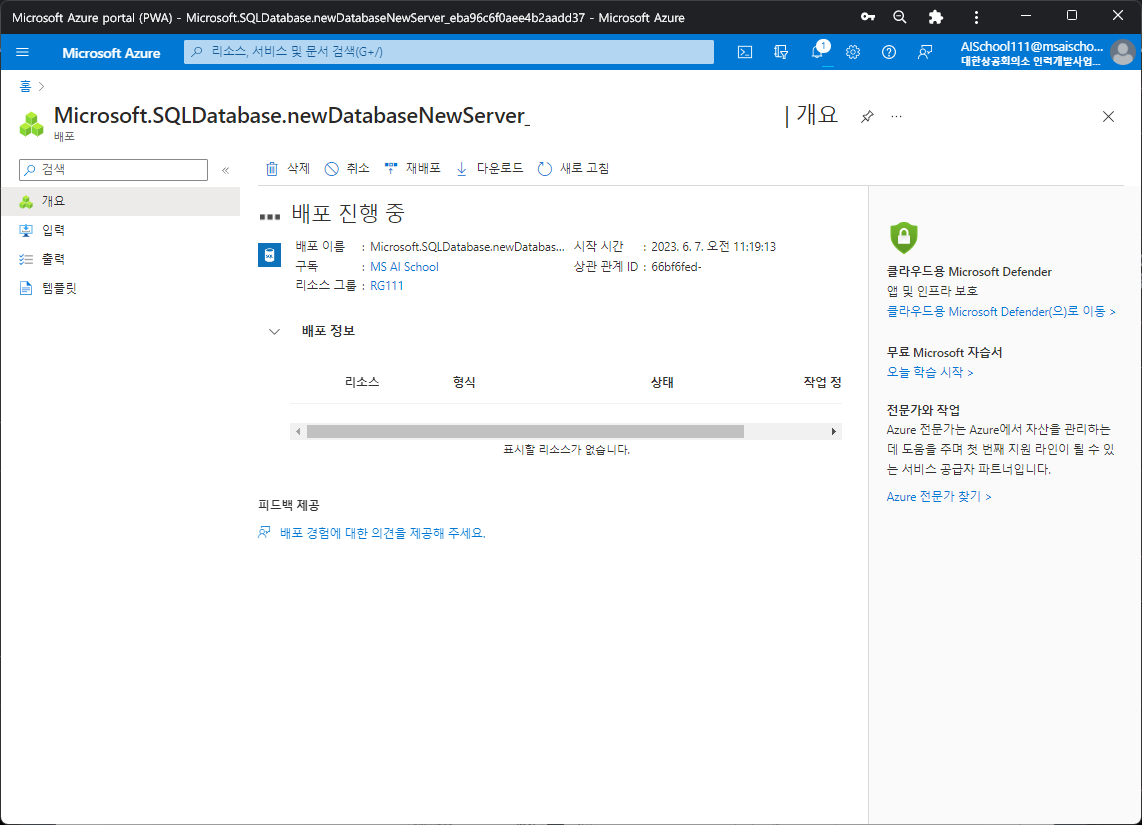This screenshot has height=825, width=1142.
Task: Click the 삭제 trash icon button
Action: 288,168
